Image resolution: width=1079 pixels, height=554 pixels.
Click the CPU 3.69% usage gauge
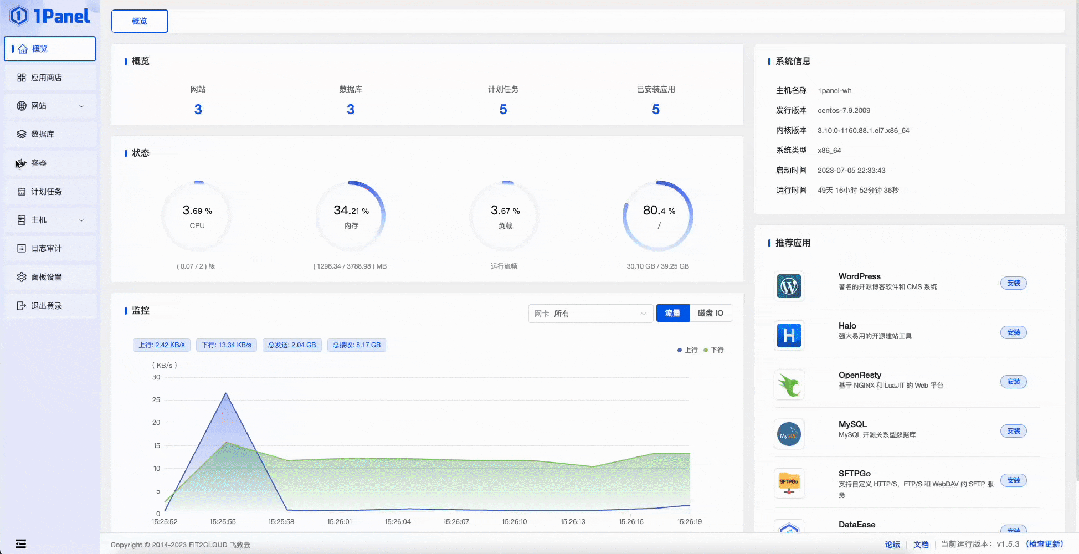(x=197, y=216)
